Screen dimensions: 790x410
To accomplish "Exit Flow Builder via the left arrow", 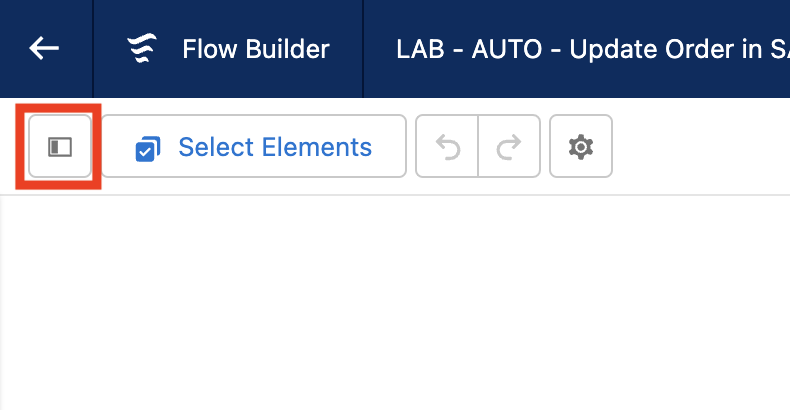I will pyautogui.click(x=45, y=48).
